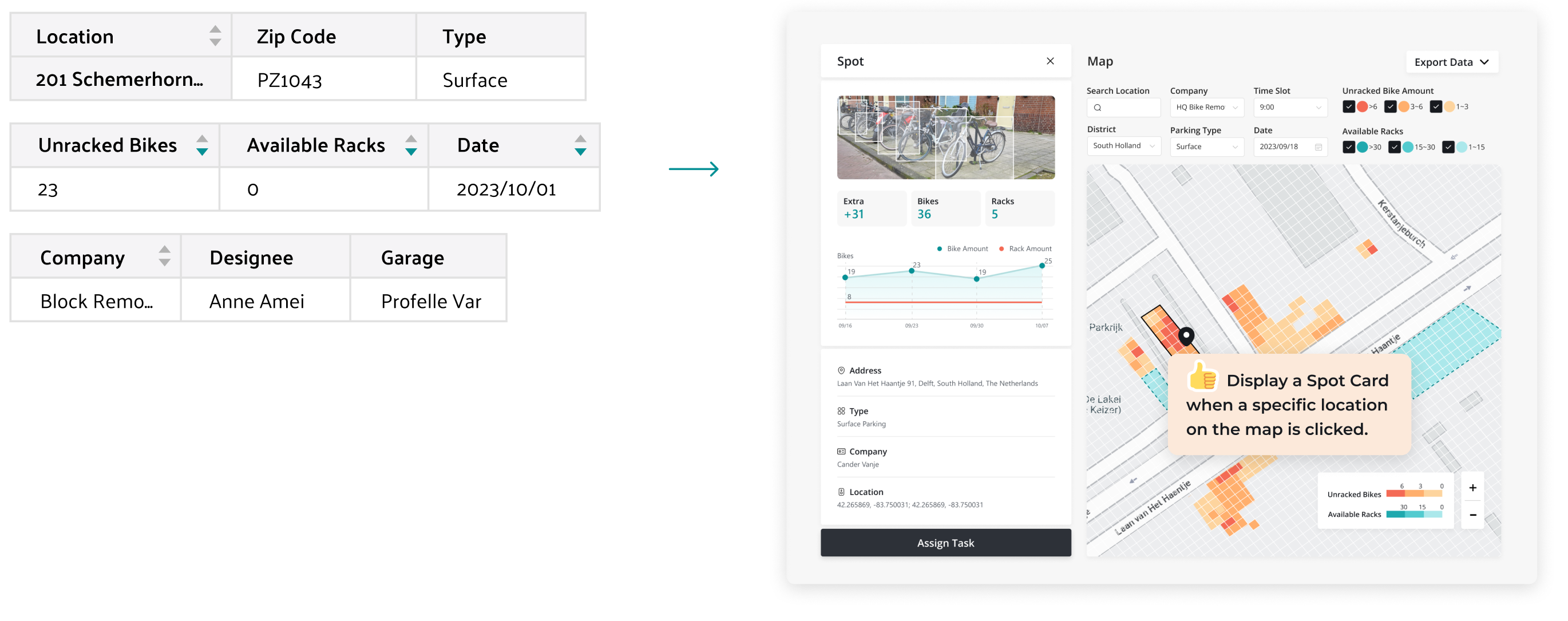Zoom out with the map minus button
The image size is (1568, 621).
pyautogui.click(x=1472, y=515)
